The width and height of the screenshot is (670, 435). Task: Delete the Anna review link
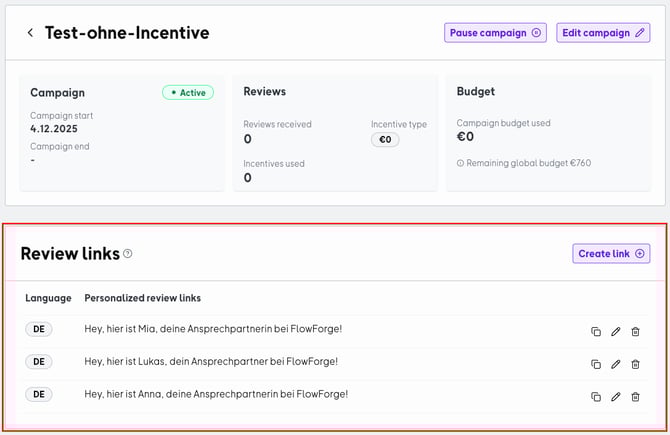[x=635, y=397]
